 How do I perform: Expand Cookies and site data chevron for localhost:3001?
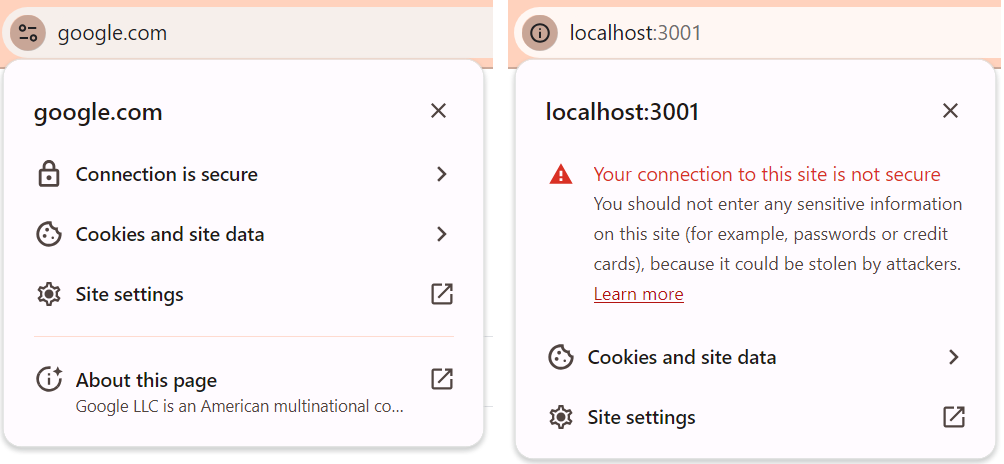coord(953,357)
